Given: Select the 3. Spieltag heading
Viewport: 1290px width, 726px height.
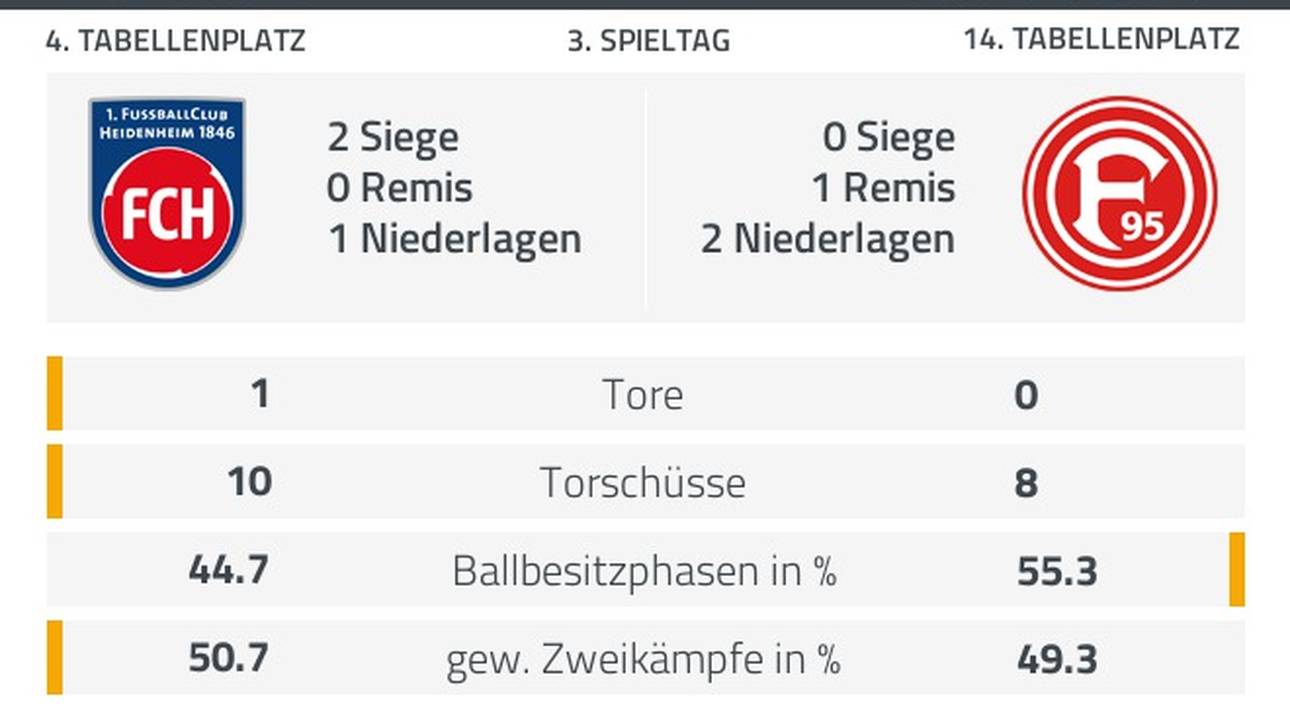Looking at the screenshot, I should (x=648, y=40).
